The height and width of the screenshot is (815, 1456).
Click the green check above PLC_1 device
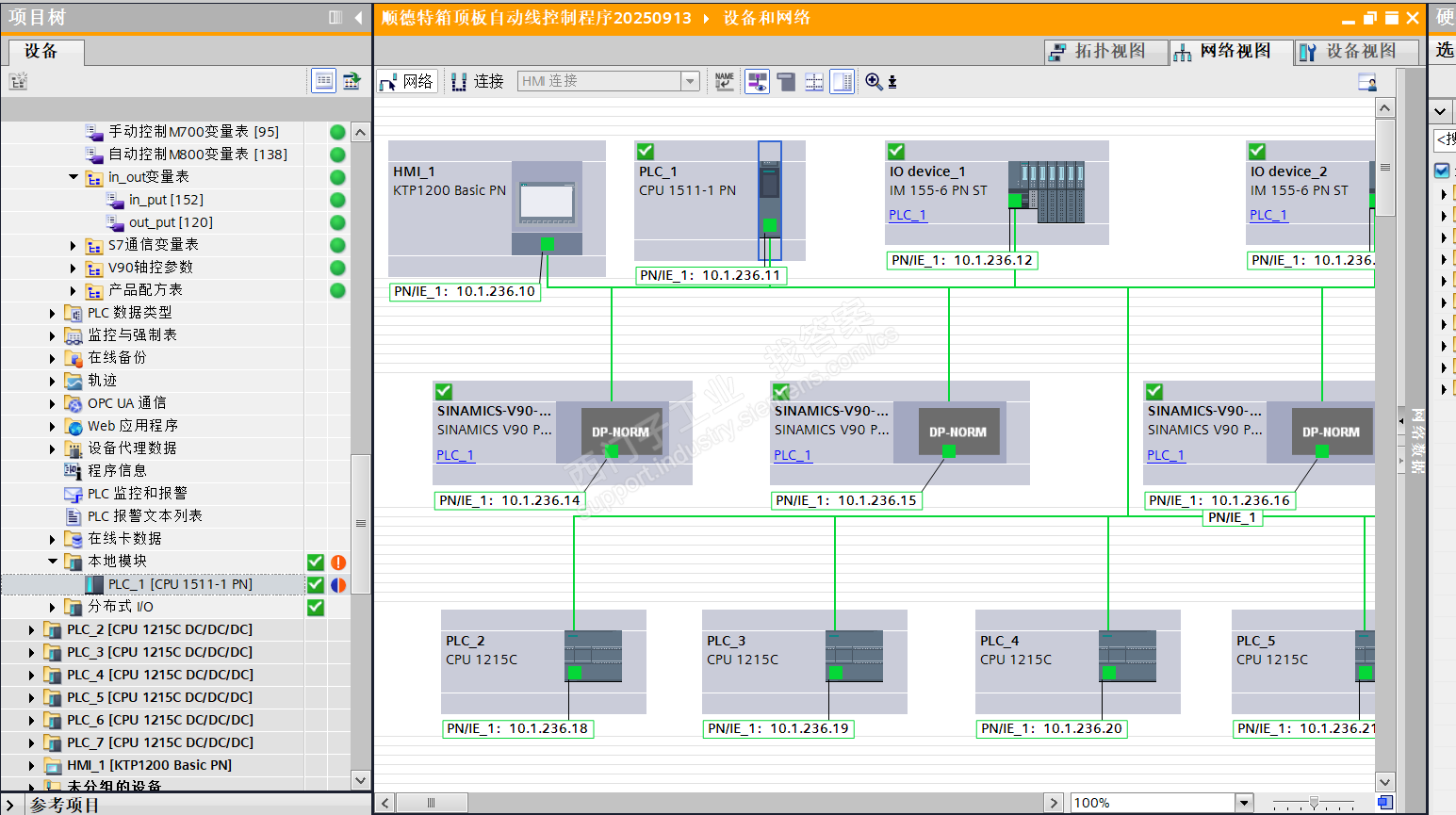point(646,151)
